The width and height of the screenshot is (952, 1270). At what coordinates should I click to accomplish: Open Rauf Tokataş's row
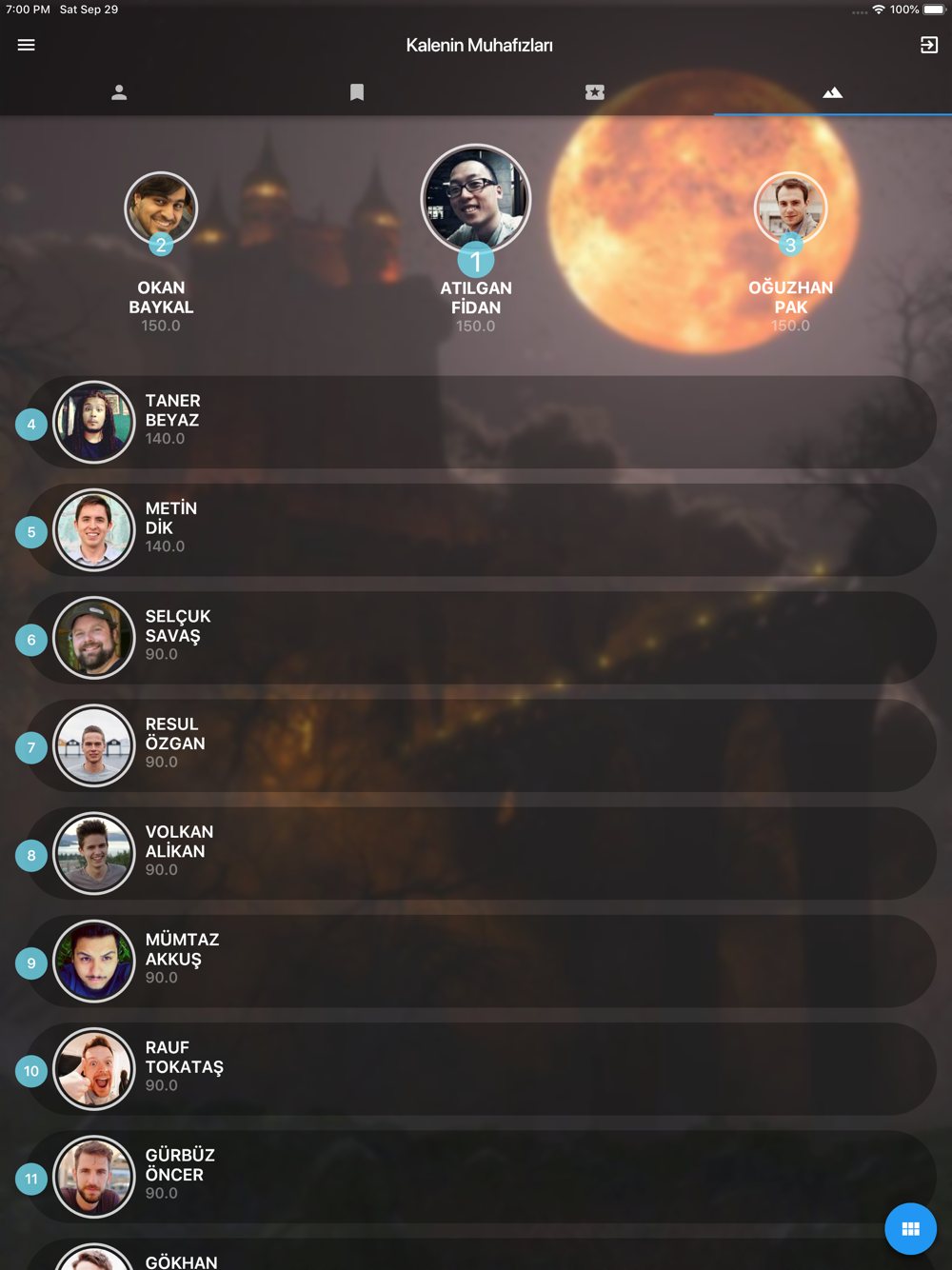[481, 1068]
